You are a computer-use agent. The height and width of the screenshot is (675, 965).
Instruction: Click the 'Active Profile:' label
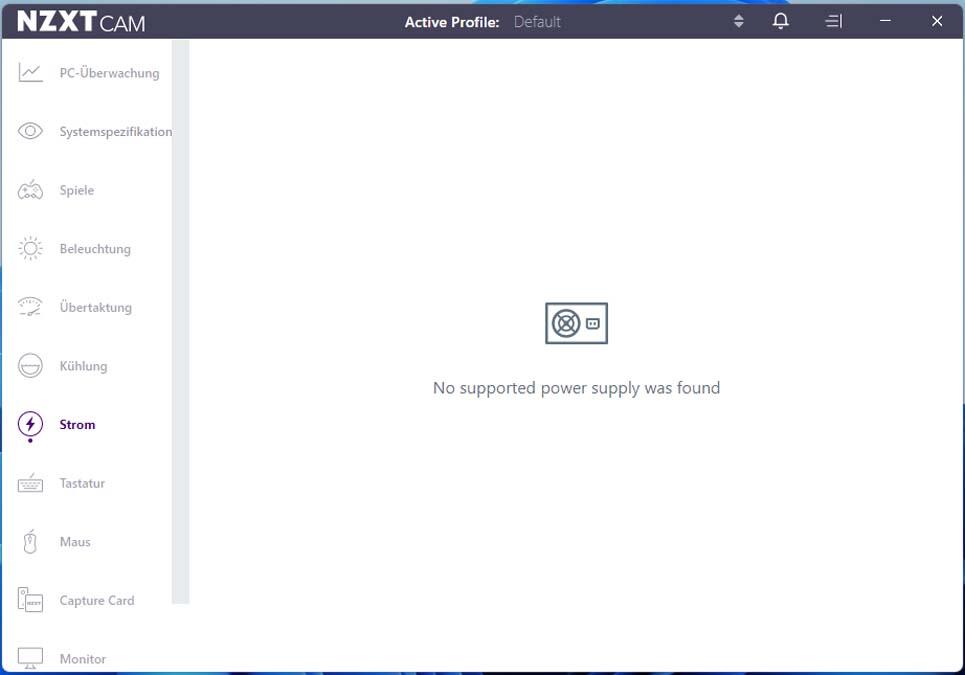pos(452,22)
